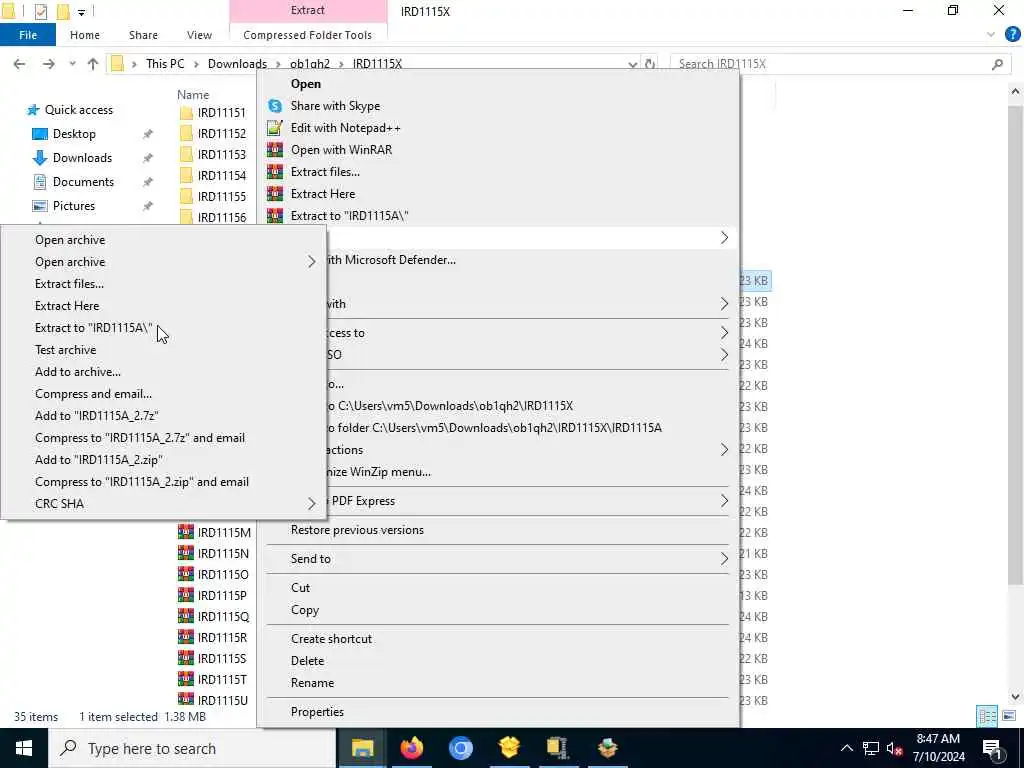Choose Delete in the context menu

(308, 661)
